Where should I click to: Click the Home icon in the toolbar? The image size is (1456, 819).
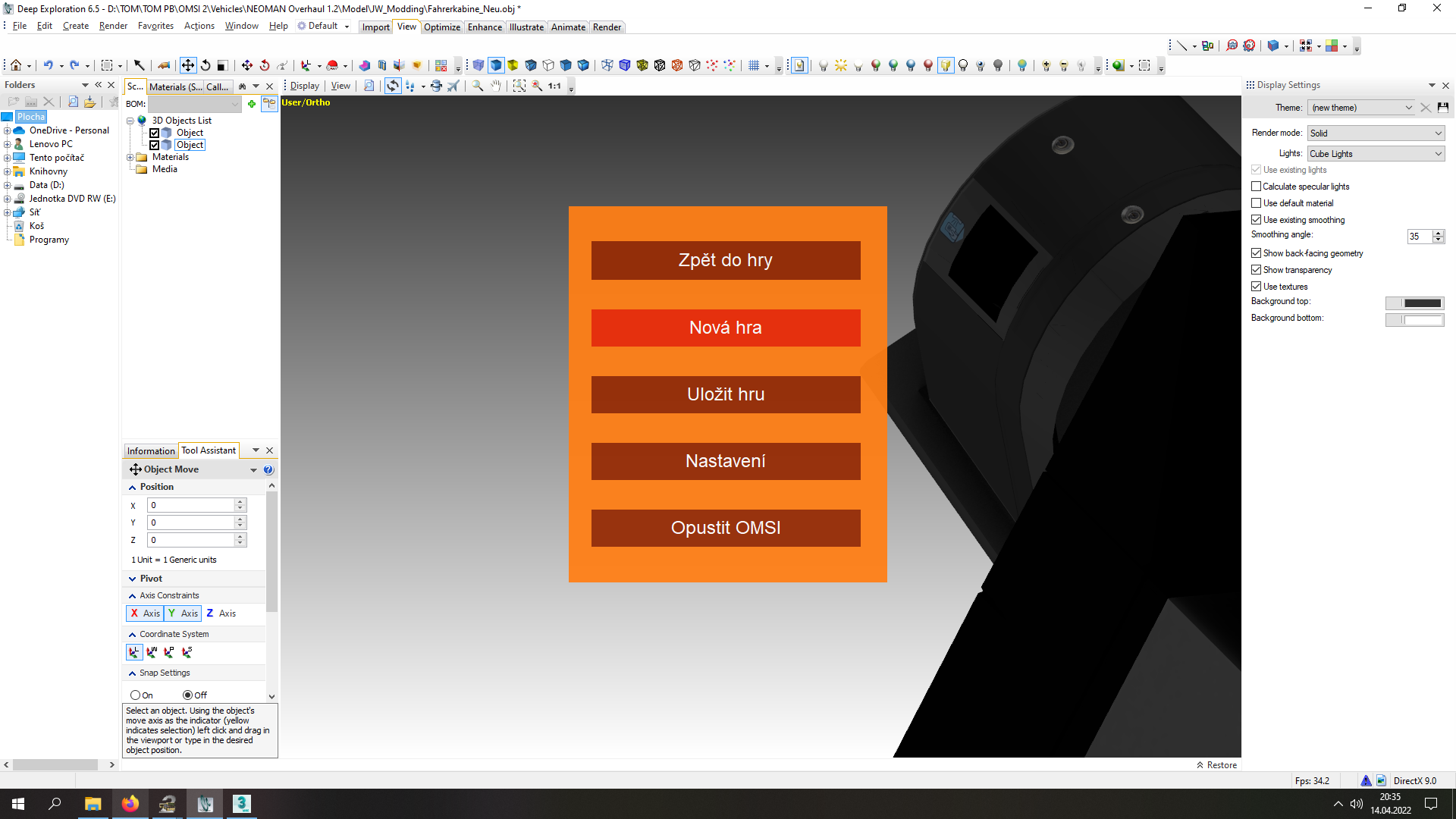(15, 66)
